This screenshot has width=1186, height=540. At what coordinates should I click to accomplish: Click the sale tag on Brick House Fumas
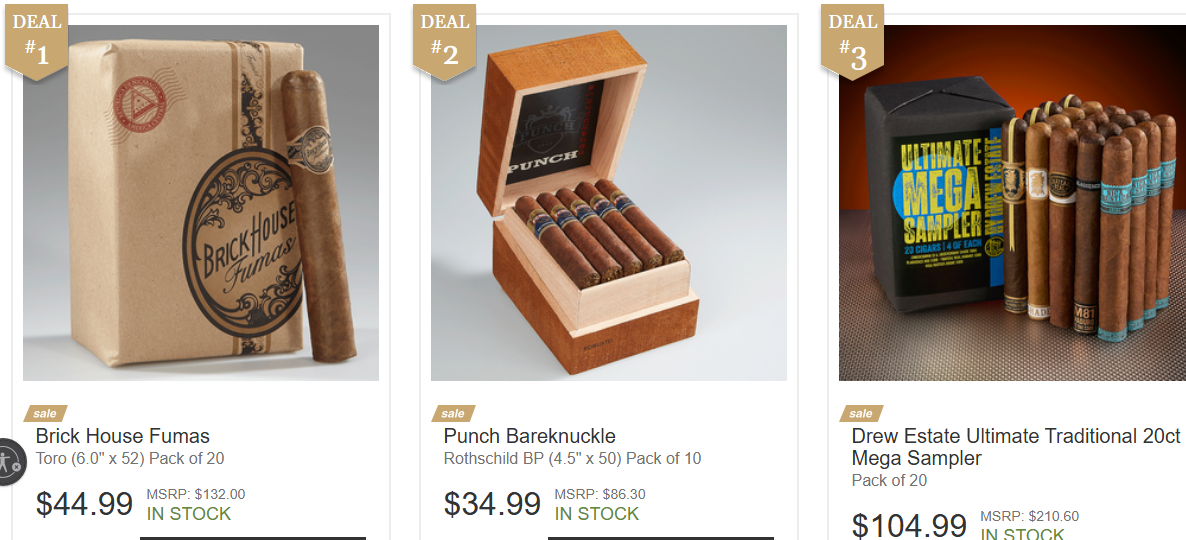coord(45,414)
